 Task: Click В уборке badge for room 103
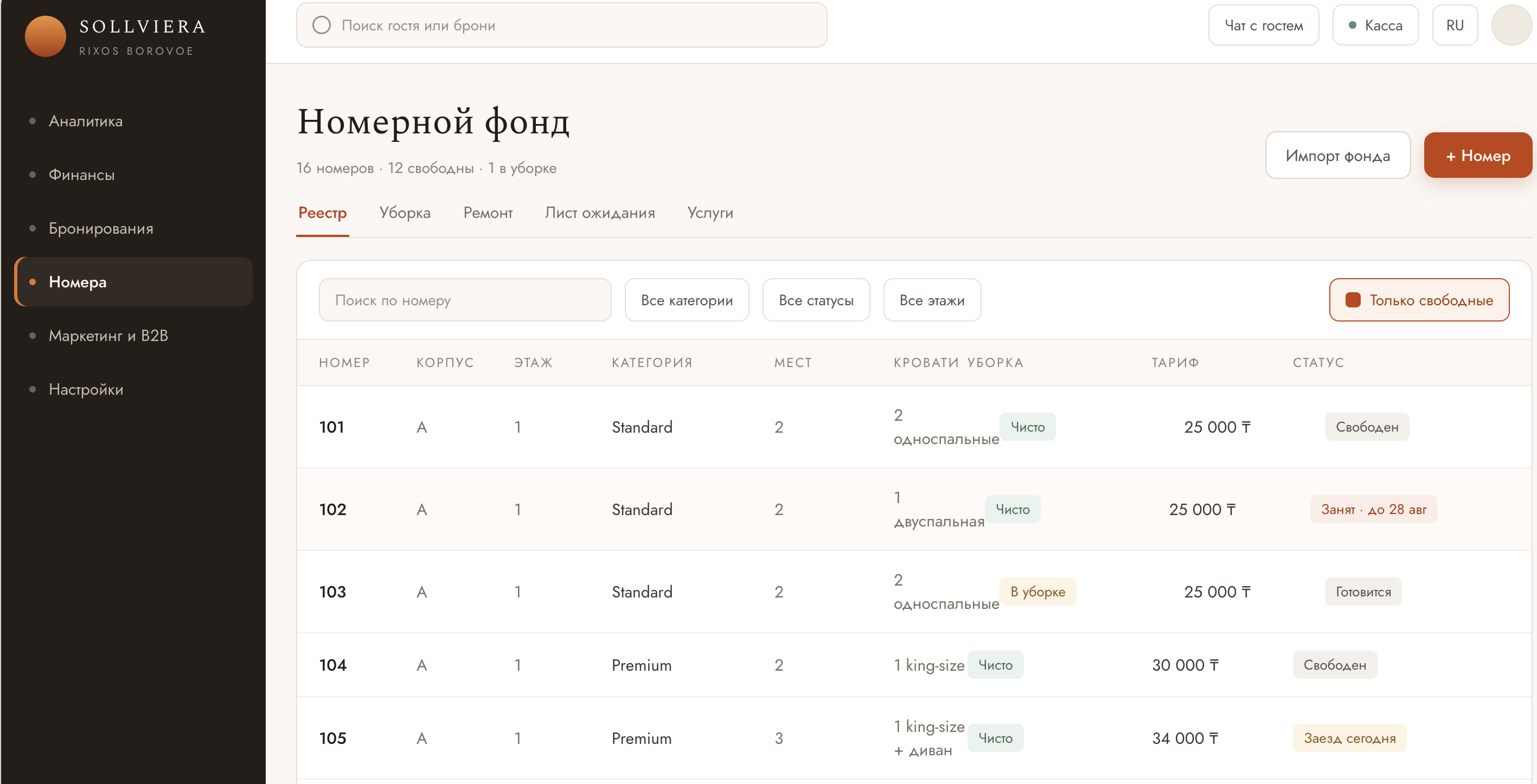pyautogui.click(x=1038, y=592)
